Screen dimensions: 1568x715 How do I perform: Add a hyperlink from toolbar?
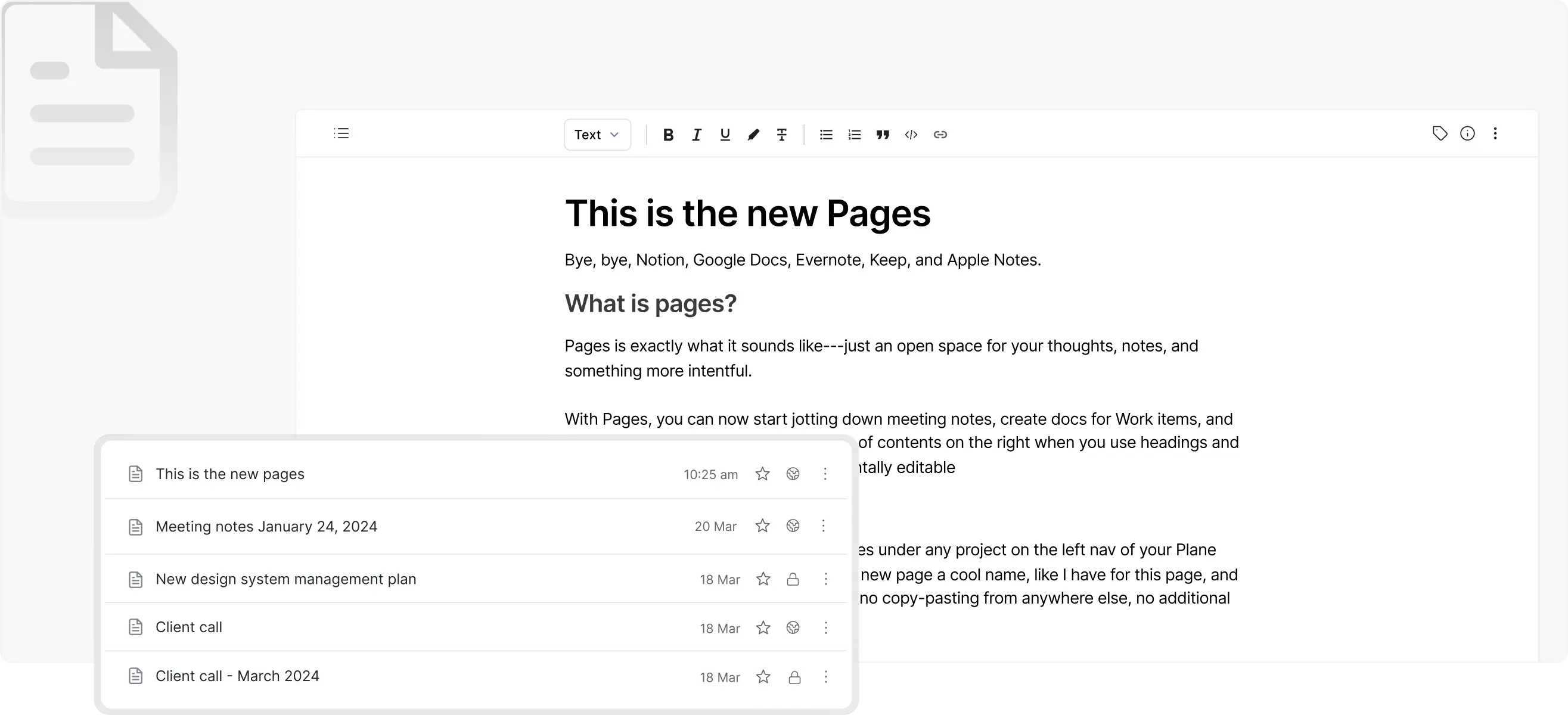[x=940, y=135]
